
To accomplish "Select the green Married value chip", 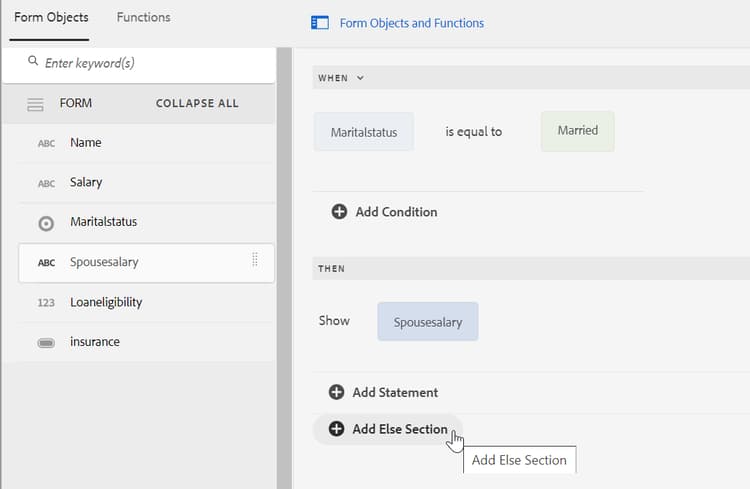I will tap(577, 131).
